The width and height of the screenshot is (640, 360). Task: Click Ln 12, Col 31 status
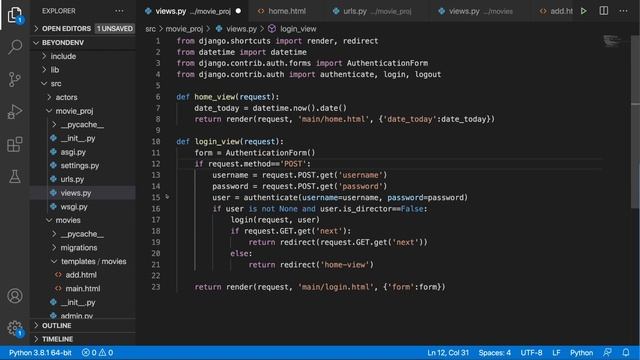pos(448,353)
